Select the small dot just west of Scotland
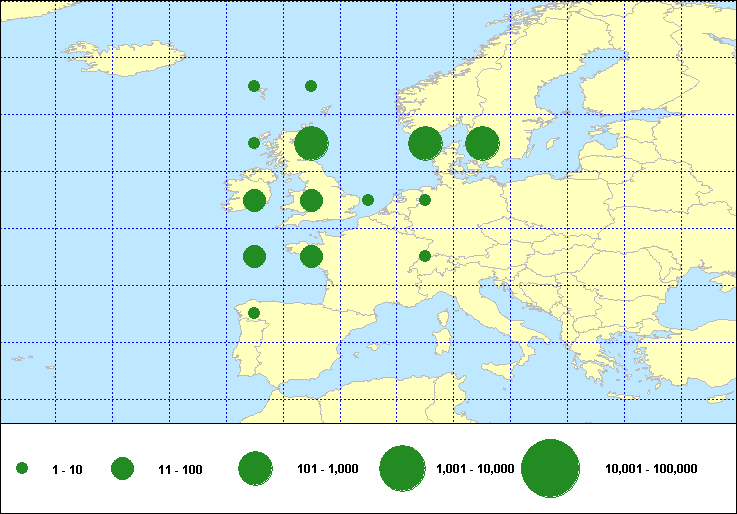The height and width of the screenshot is (514, 737). click(254, 143)
